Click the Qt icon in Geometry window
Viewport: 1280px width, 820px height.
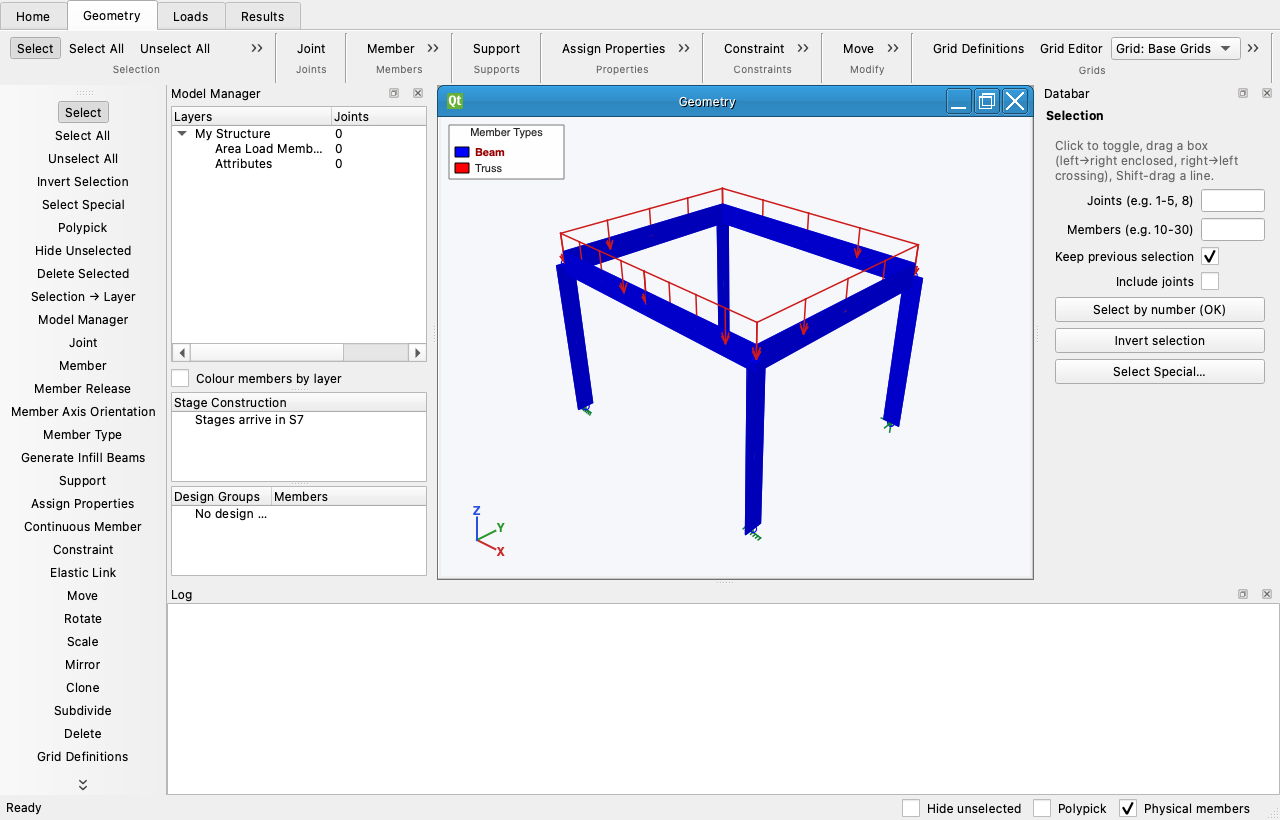455,101
